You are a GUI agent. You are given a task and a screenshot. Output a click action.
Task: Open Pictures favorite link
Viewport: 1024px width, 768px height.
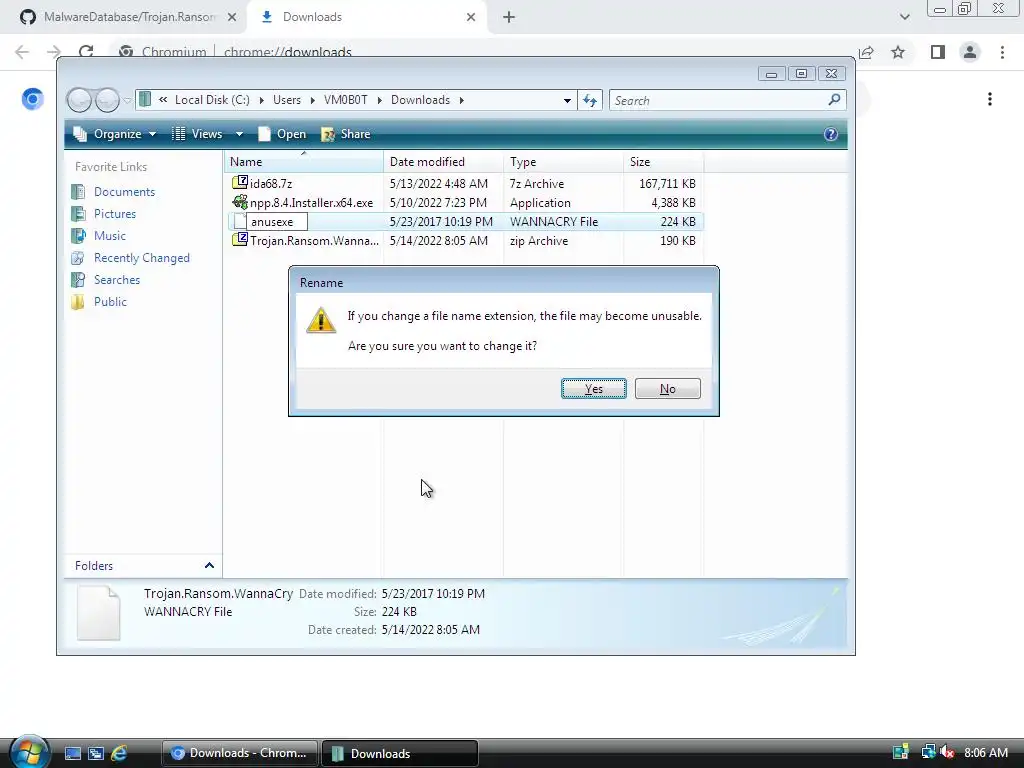pos(115,214)
